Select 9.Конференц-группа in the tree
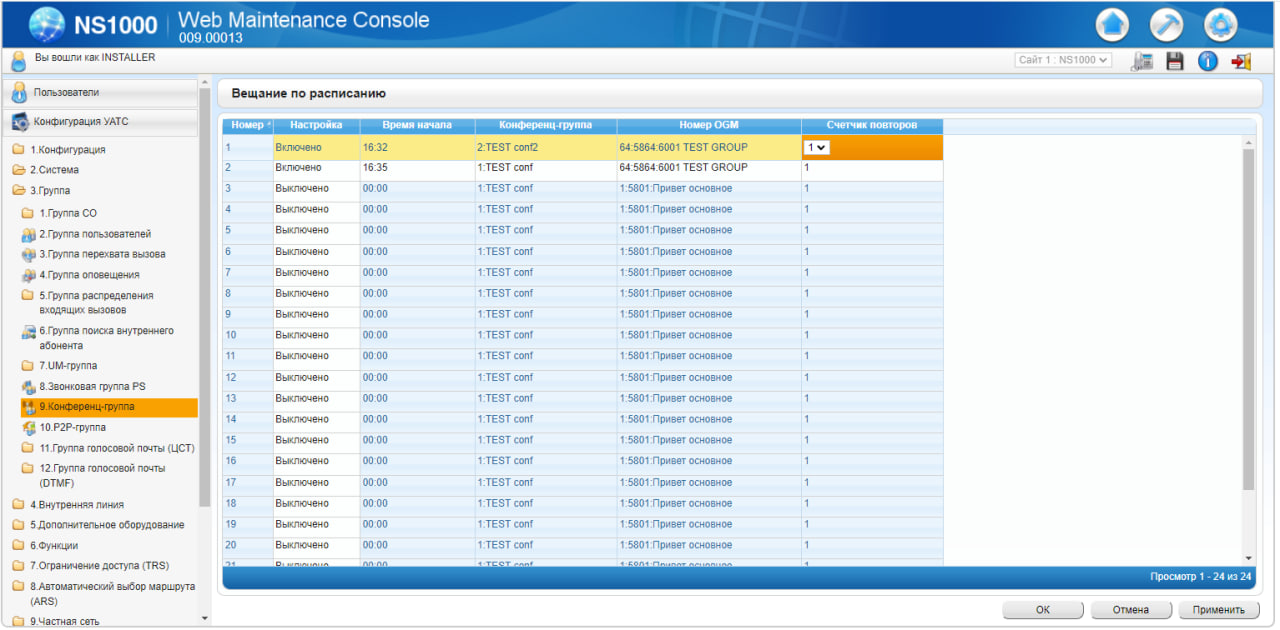Viewport: 1280px width, 630px height. 108,407
